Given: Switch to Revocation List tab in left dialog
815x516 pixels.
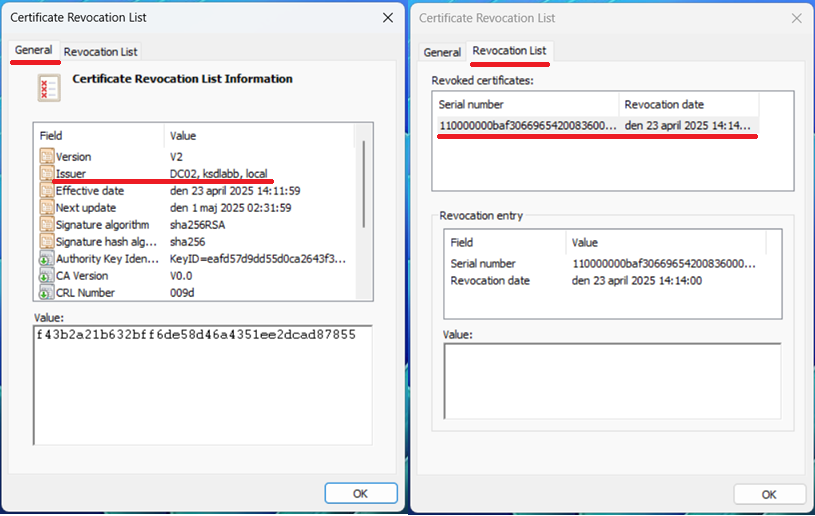Looking at the screenshot, I should [x=100, y=52].
